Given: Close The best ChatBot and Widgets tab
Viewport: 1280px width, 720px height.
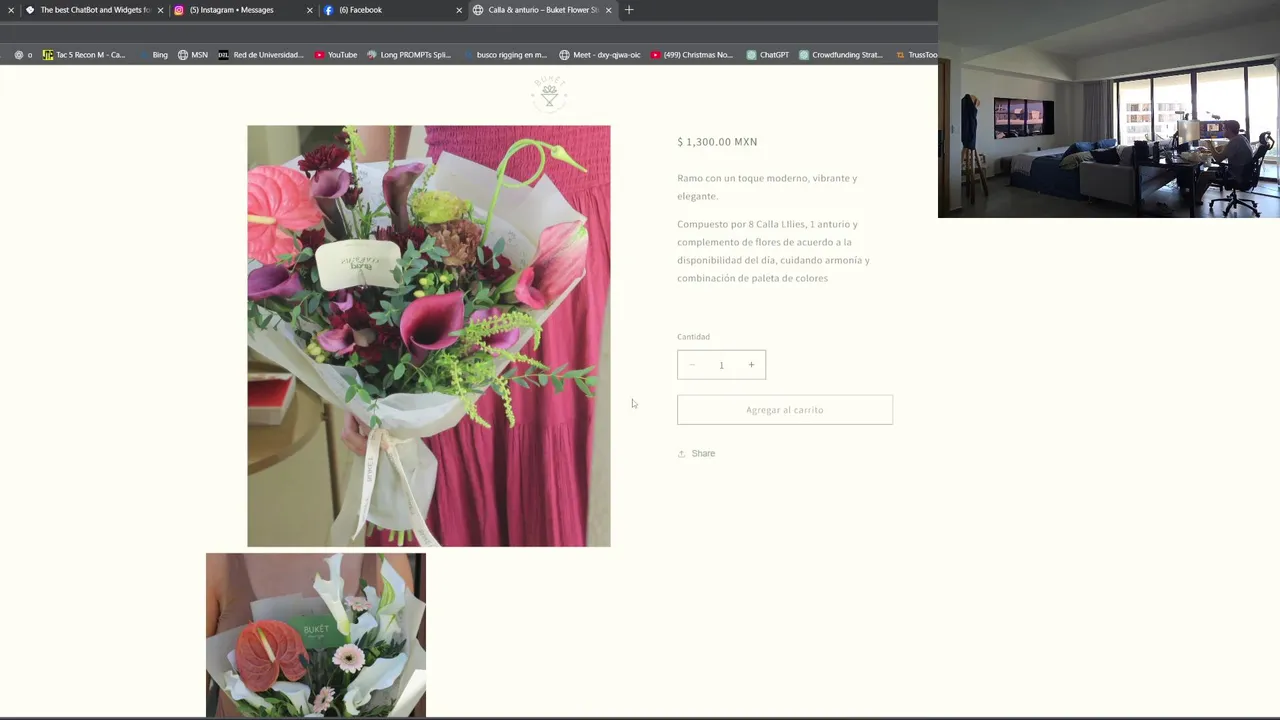Looking at the screenshot, I should (160, 10).
